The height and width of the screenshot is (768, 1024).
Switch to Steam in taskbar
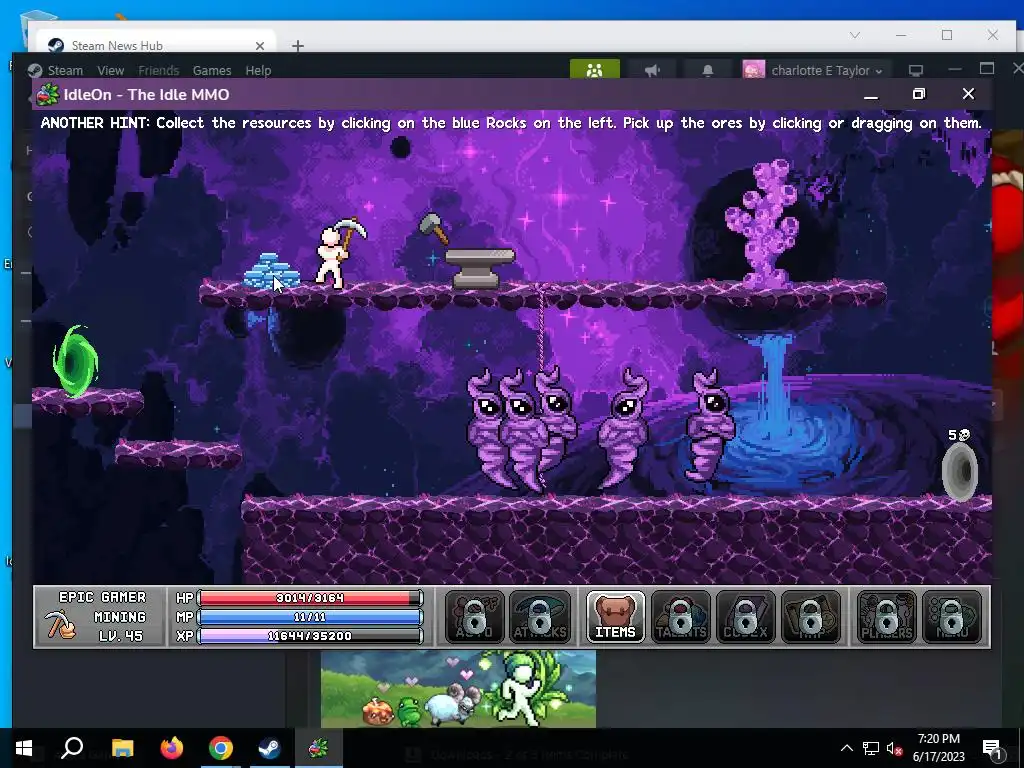(269, 748)
